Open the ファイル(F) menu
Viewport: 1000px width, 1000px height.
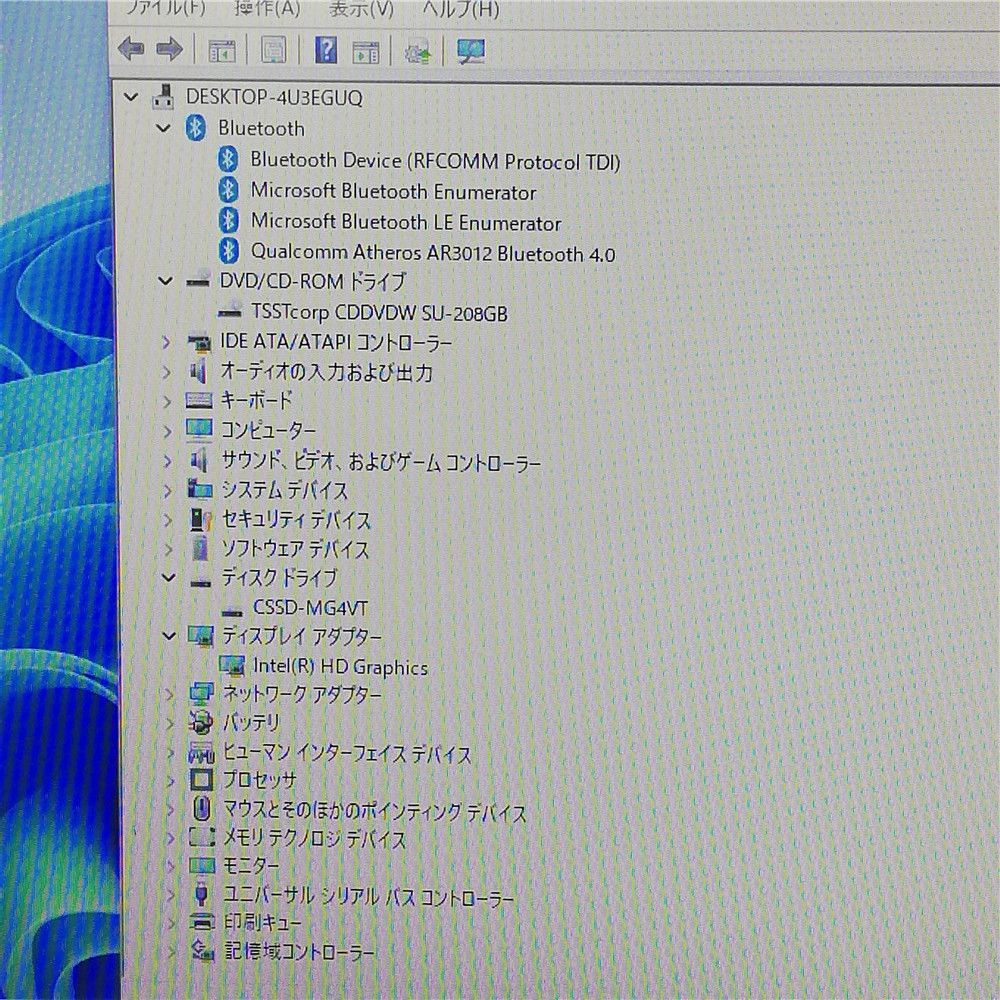165,8
